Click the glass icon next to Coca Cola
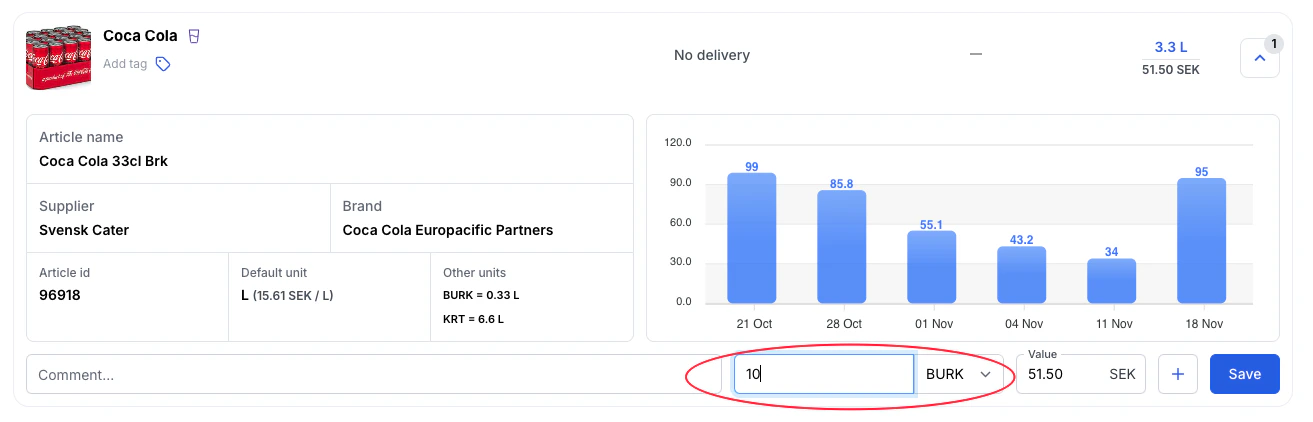 click(194, 36)
